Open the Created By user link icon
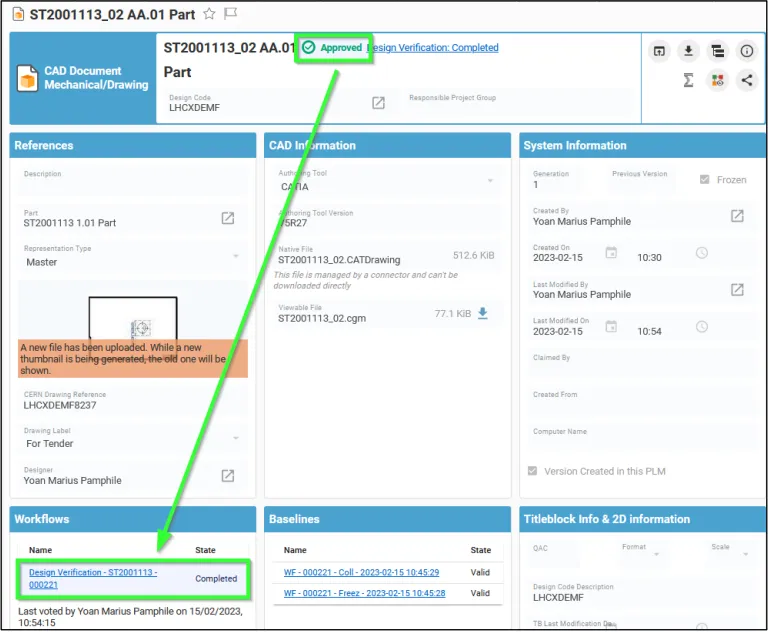 point(737,216)
